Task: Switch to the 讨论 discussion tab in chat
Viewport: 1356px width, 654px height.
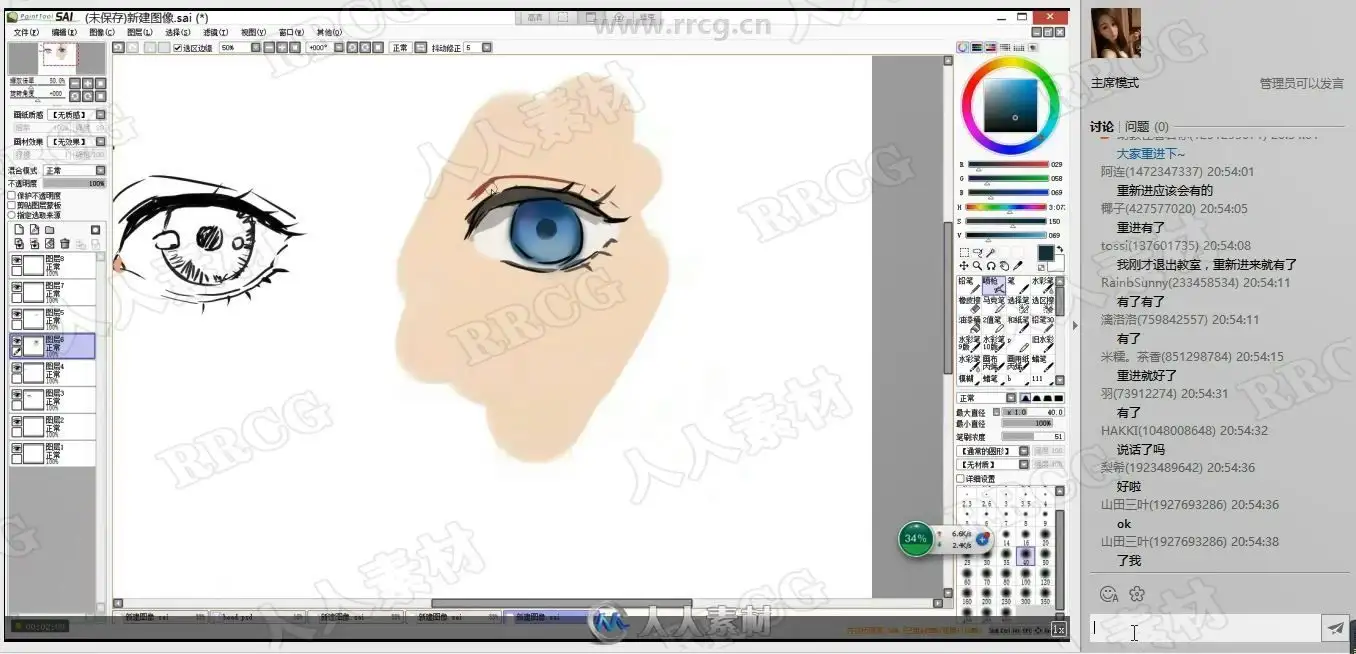Action: tap(1102, 127)
